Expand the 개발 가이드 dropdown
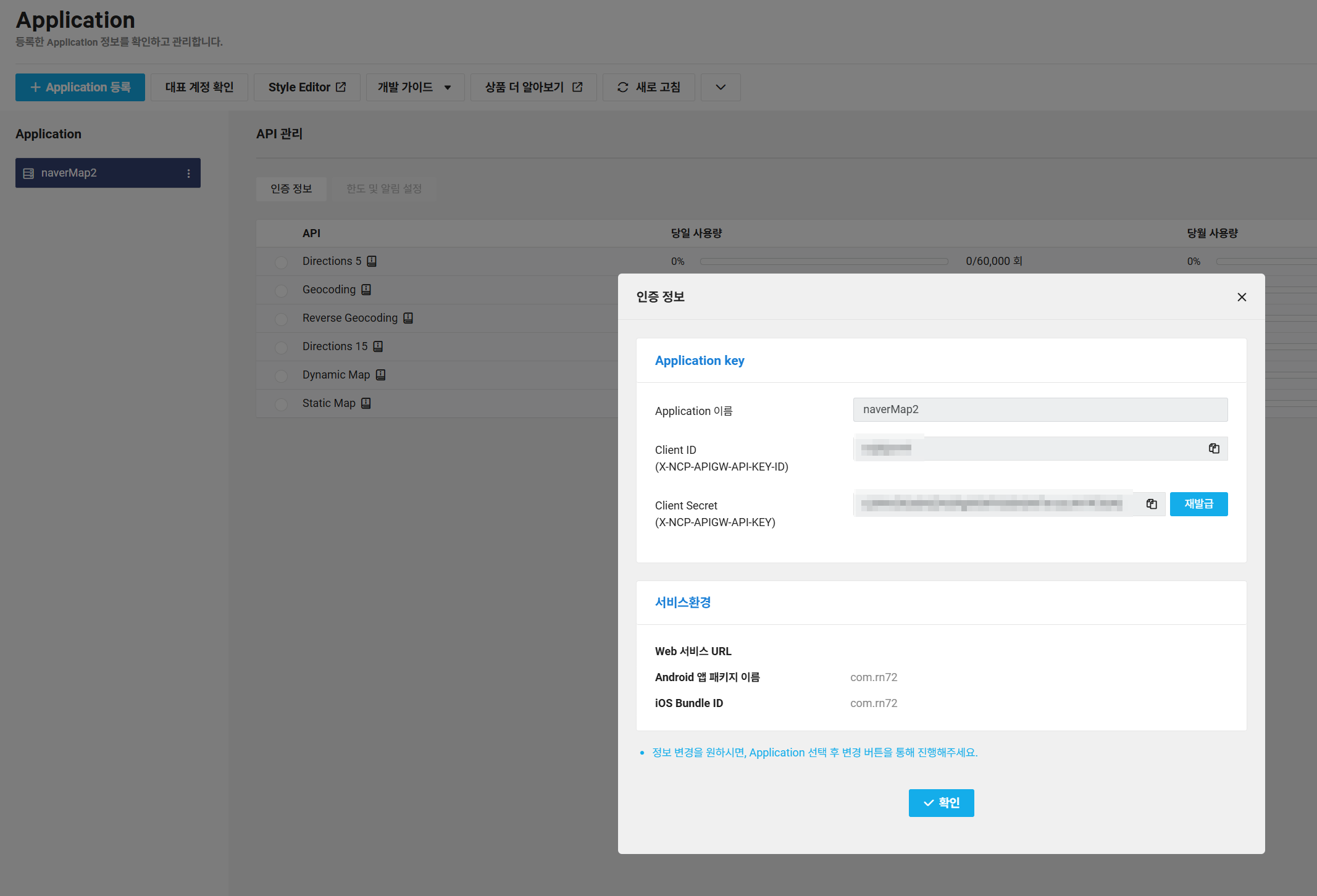 415,88
